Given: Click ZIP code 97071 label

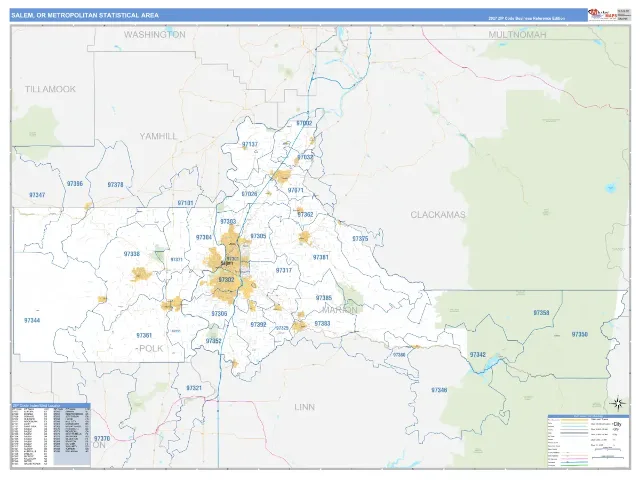Looking at the screenshot, I should 296,191.
